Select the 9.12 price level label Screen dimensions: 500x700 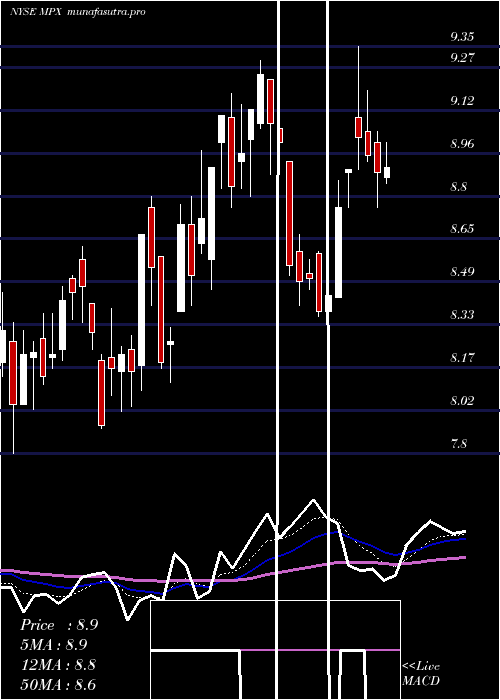pyautogui.click(x=462, y=101)
